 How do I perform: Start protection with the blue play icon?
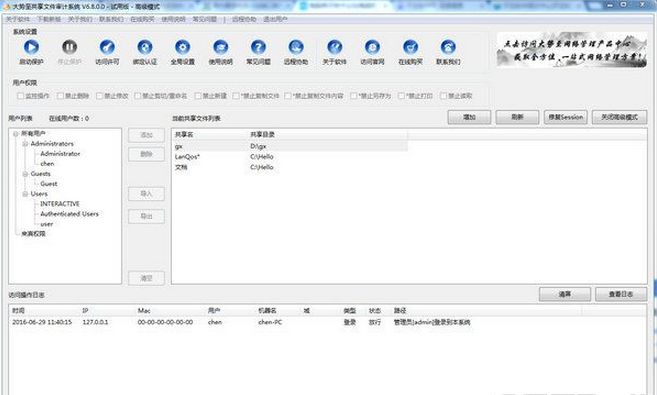(31, 47)
